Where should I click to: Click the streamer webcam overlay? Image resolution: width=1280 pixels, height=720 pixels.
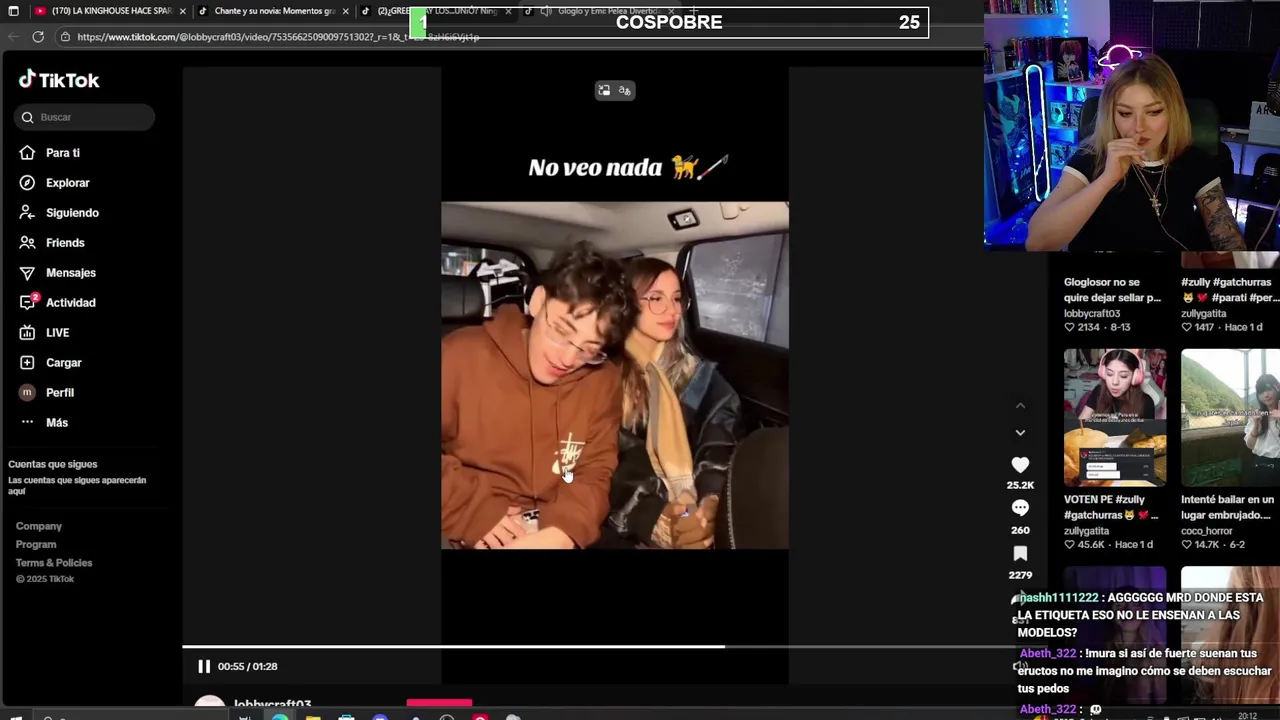[x=1132, y=124]
